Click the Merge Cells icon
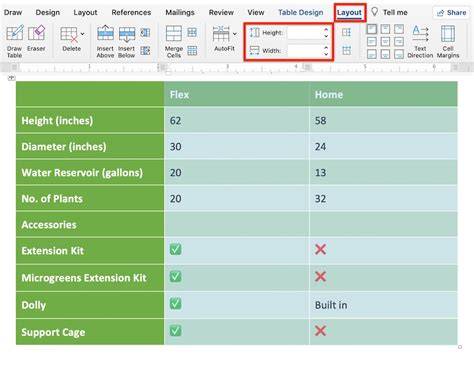Viewport: 474px width, 372px height. pos(174,41)
